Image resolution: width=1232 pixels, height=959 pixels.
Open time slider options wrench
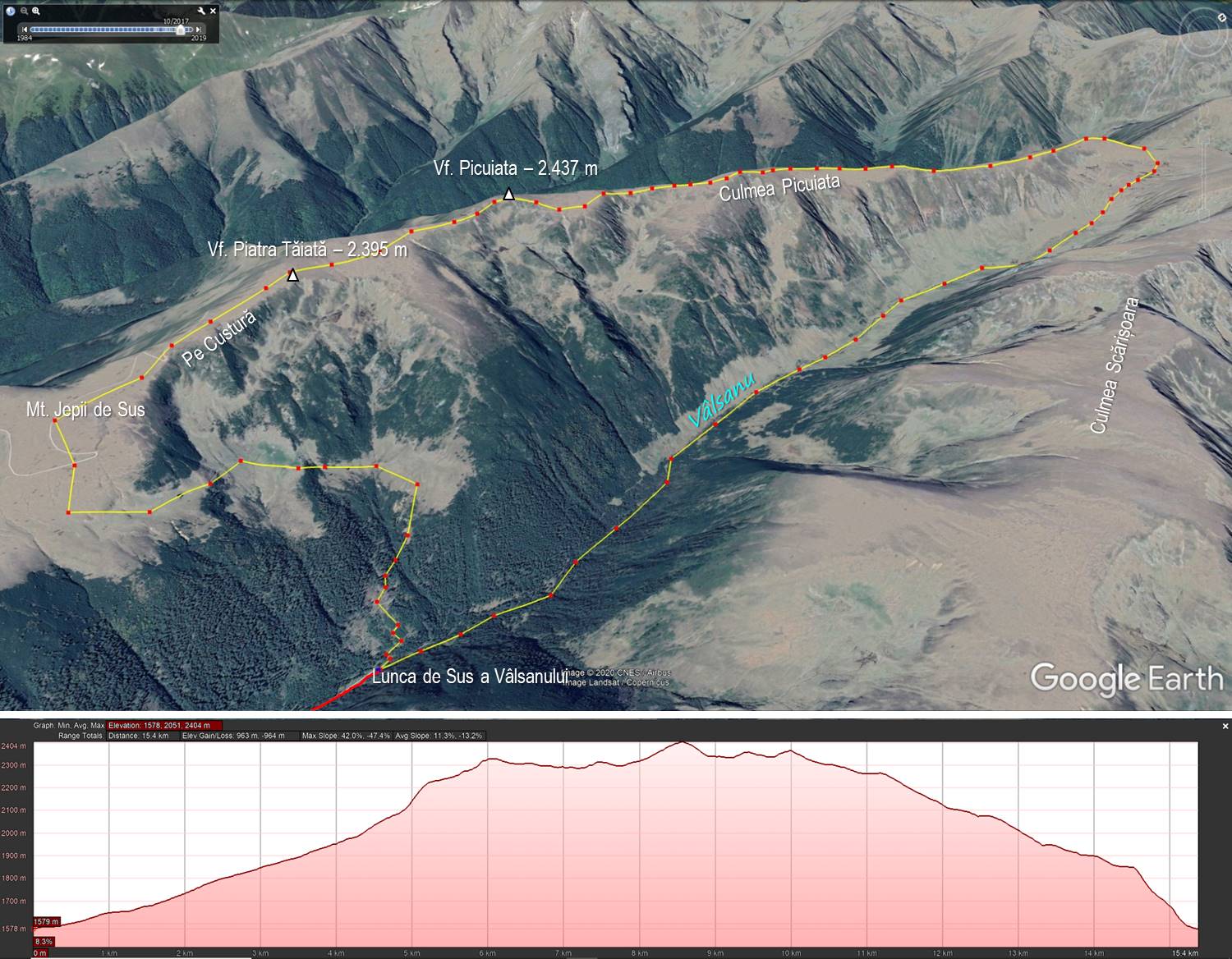point(202,11)
